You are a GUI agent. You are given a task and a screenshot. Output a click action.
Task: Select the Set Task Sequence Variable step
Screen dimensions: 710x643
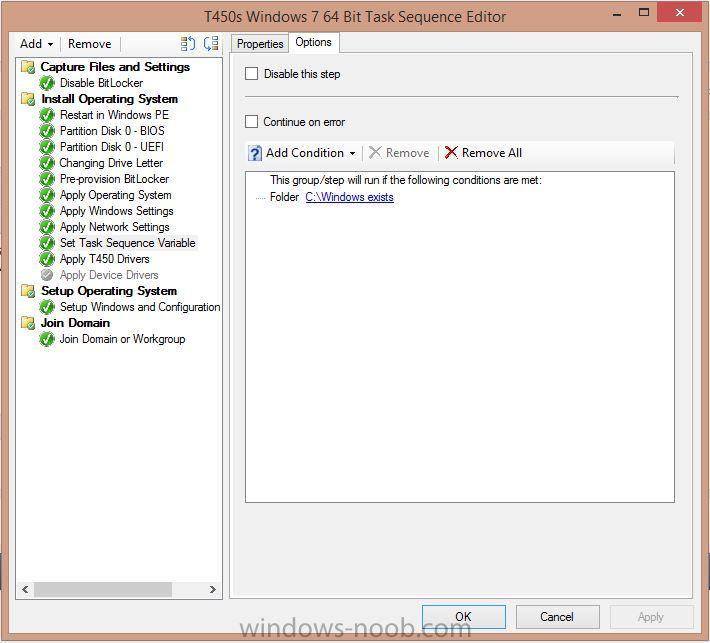pyautogui.click(x=128, y=243)
